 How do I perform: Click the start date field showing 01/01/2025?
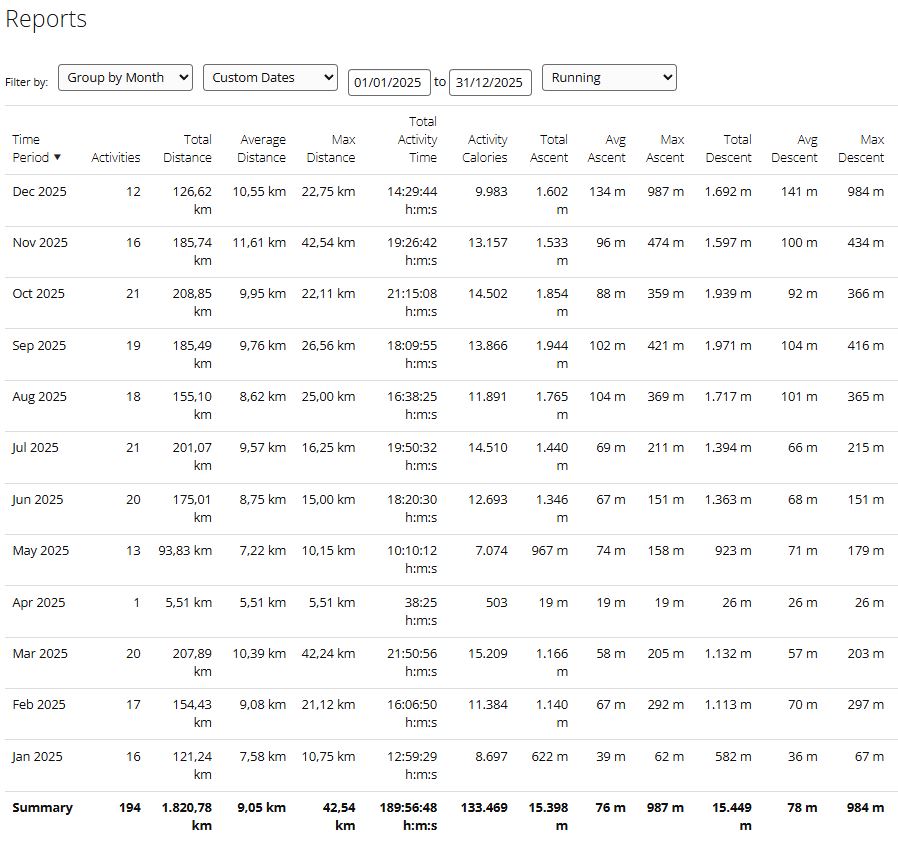click(x=388, y=82)
